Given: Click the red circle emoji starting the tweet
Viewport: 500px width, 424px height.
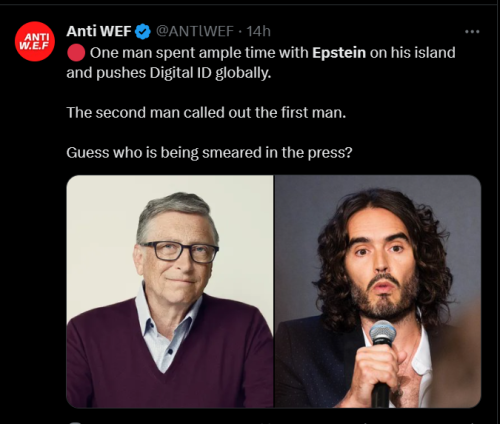Looking at the screenshot, I should point(76,53).
